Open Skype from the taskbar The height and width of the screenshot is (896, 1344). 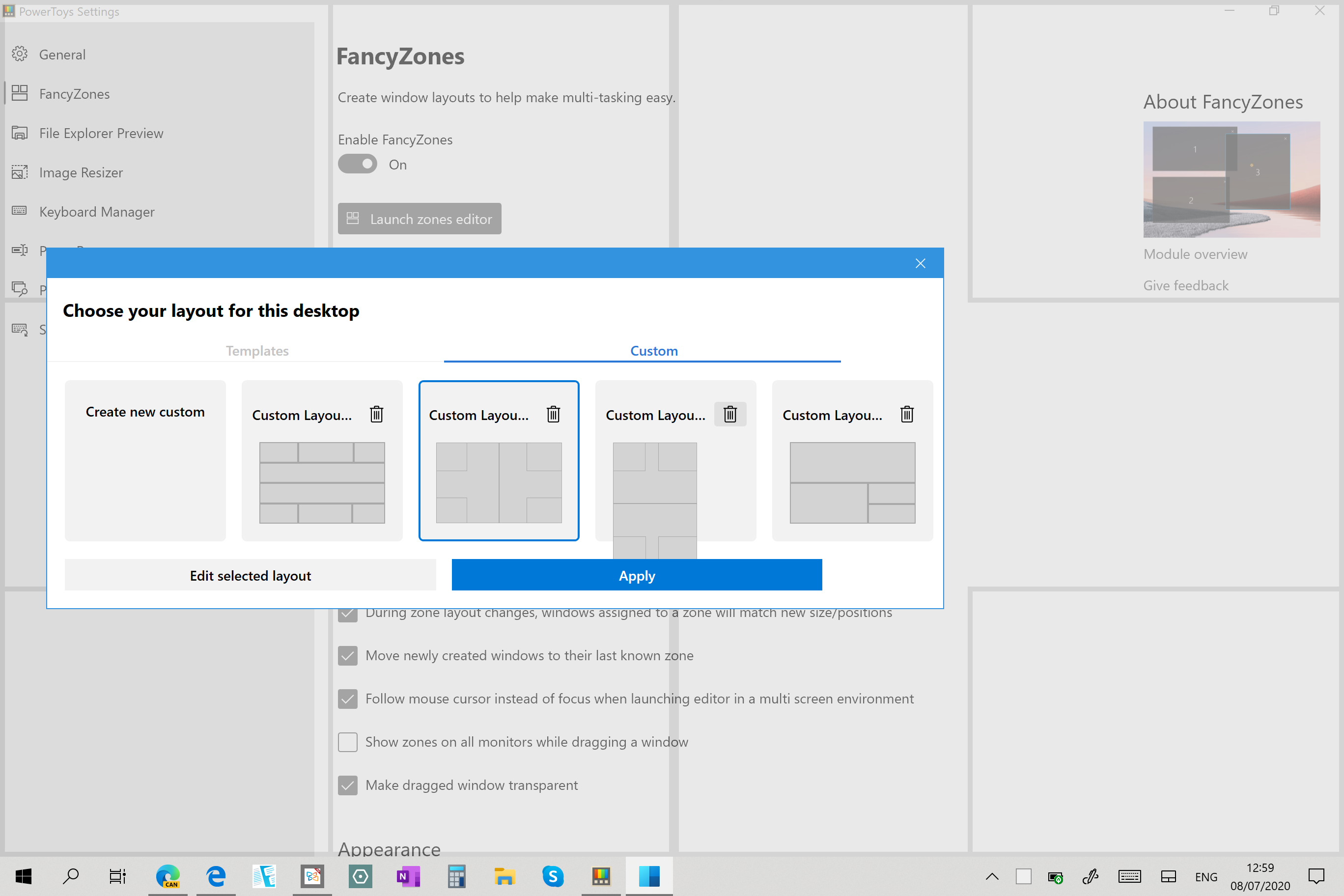[x=553, y=876]
